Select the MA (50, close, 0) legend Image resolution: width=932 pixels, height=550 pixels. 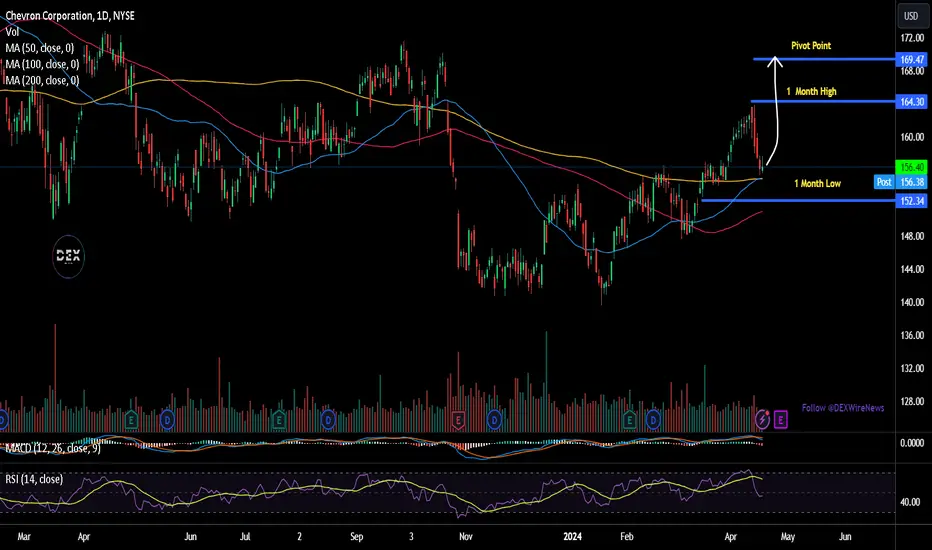tap(40, 48)
